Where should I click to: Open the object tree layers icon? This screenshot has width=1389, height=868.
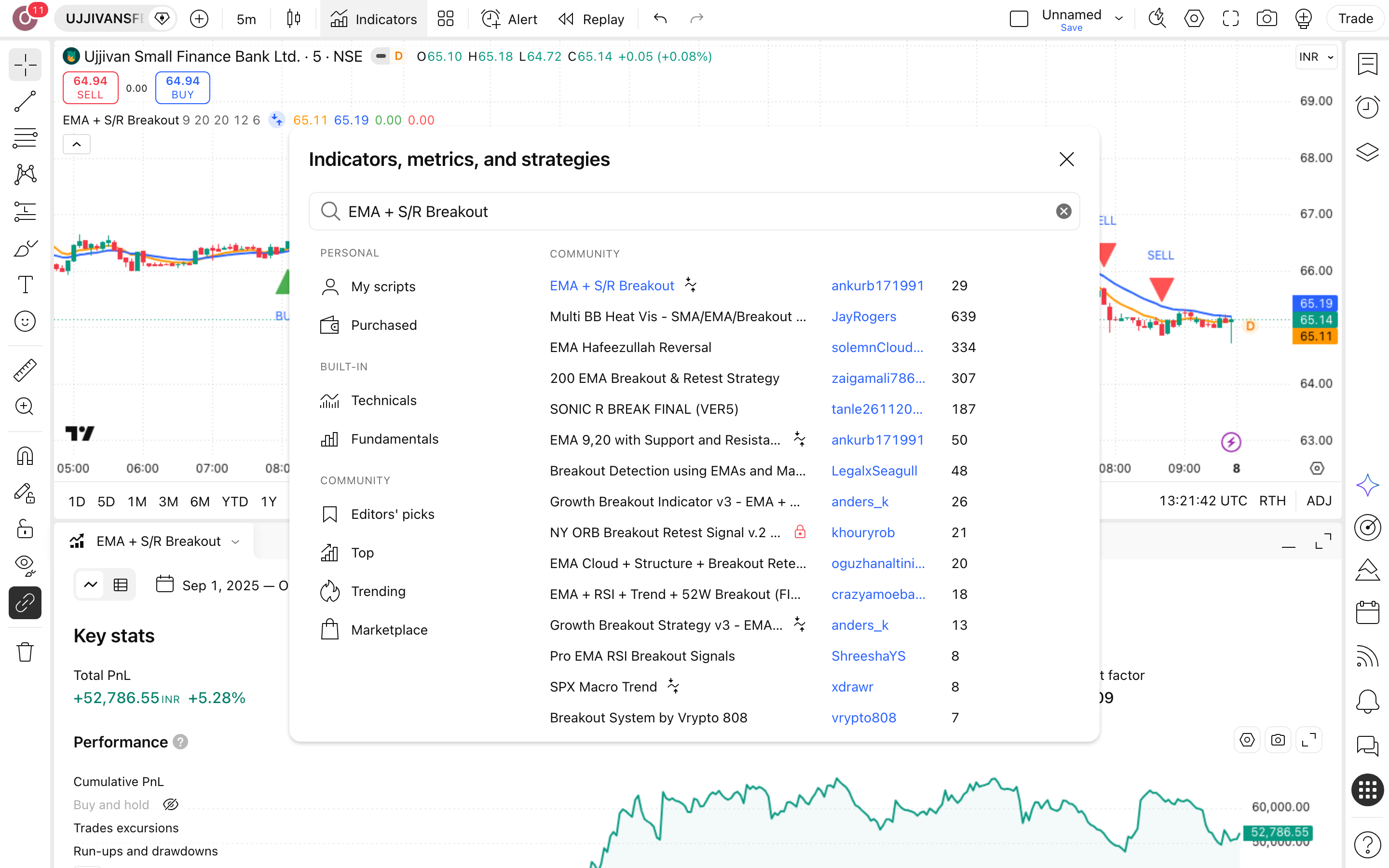(1367, 151)
